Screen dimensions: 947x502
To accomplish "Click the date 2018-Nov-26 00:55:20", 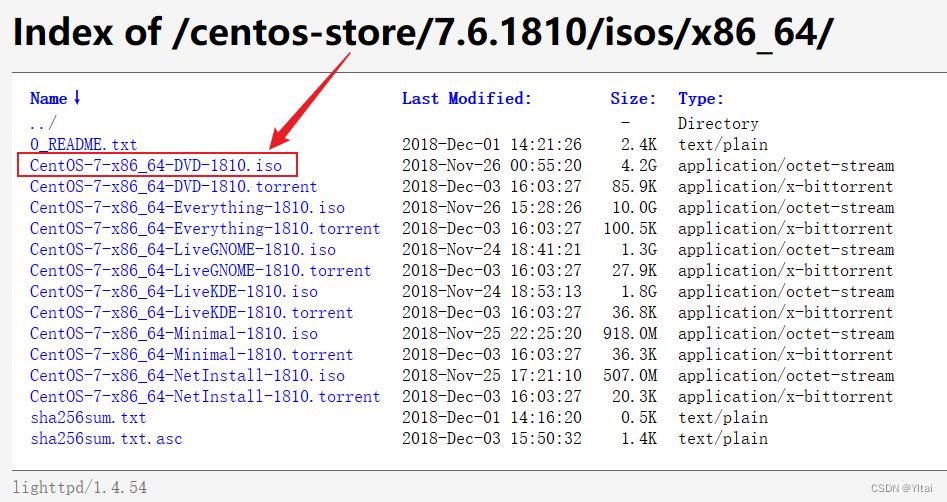I will tap(492, 166).
